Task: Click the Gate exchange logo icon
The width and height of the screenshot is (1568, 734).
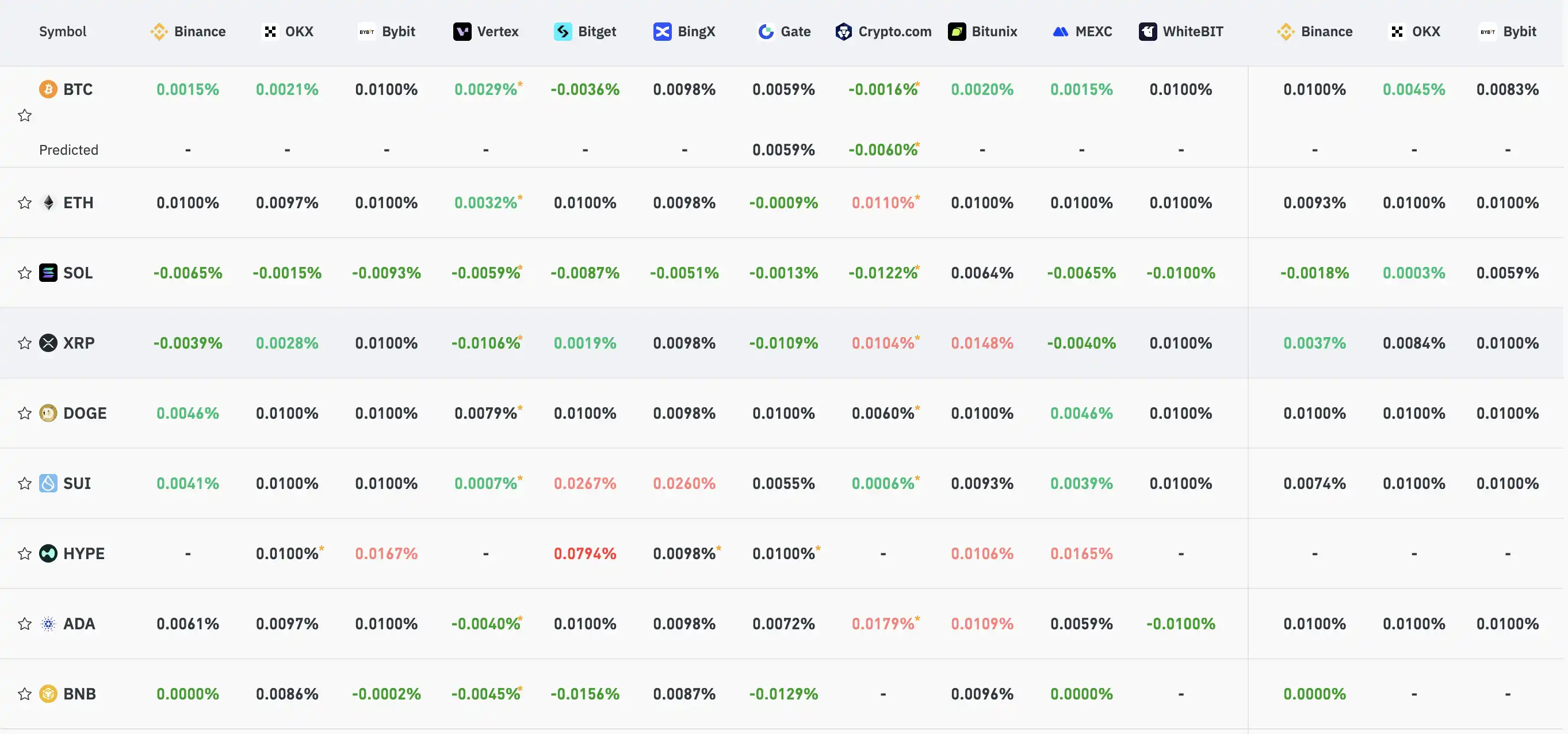Action: [x=766, y=32]
